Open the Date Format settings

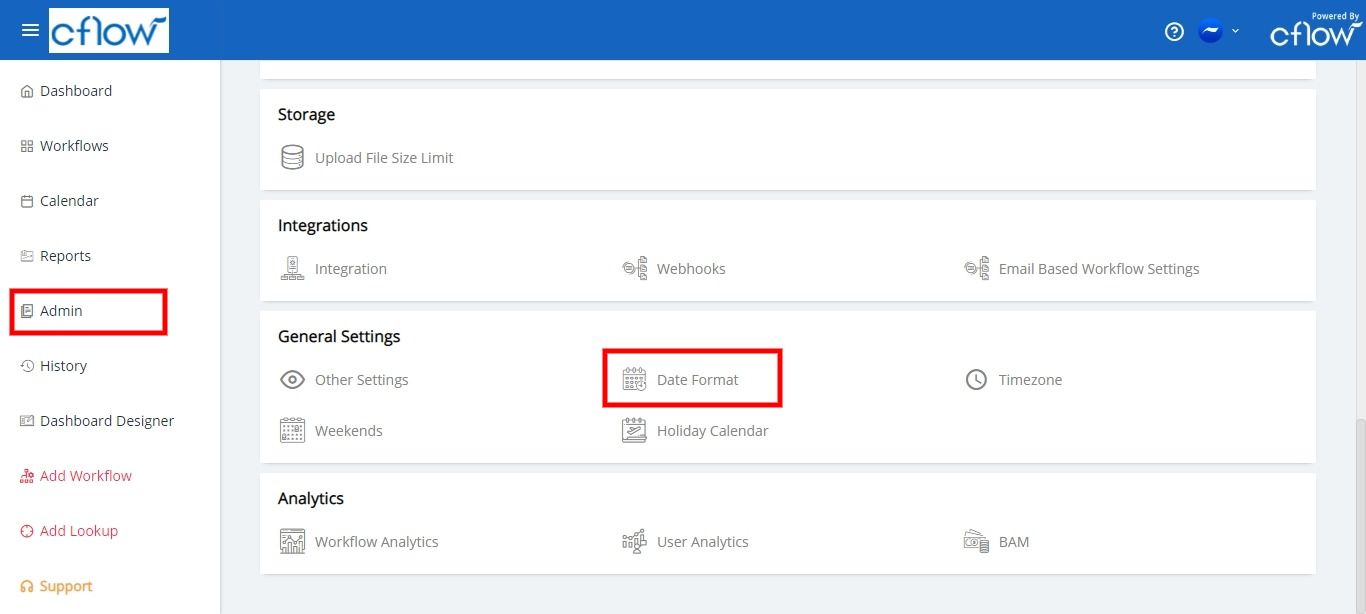click(696, 379)
